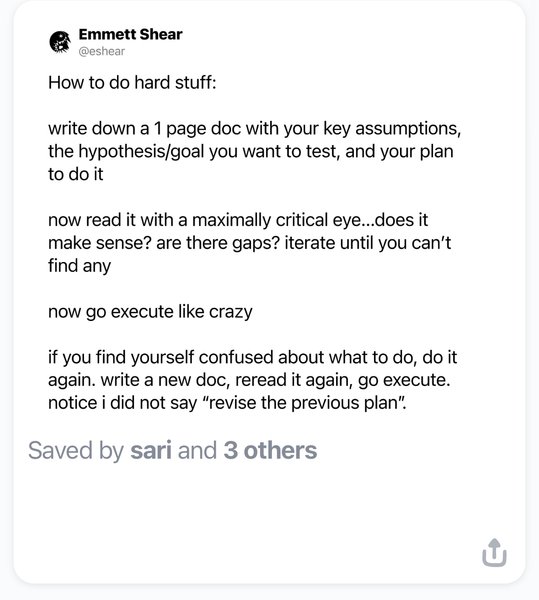Show the 3 others who saved
539x600 pixels.
(270, 450)
